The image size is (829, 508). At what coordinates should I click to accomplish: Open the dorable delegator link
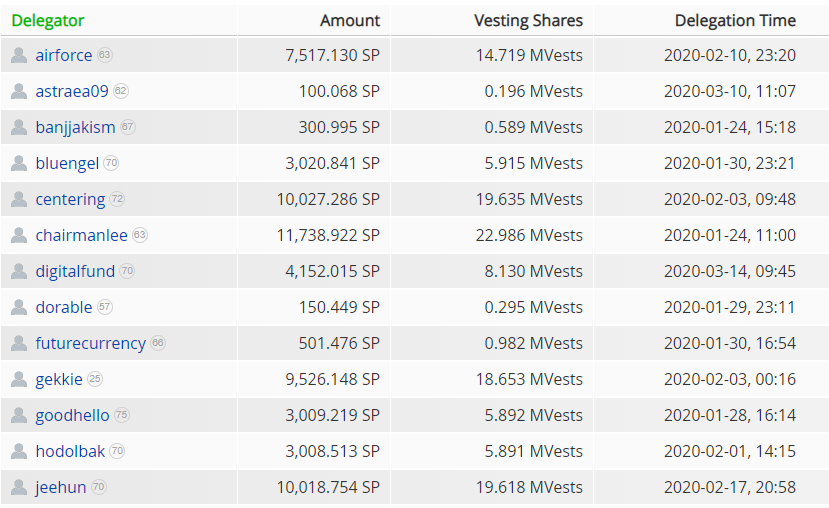tap(63, 308)
